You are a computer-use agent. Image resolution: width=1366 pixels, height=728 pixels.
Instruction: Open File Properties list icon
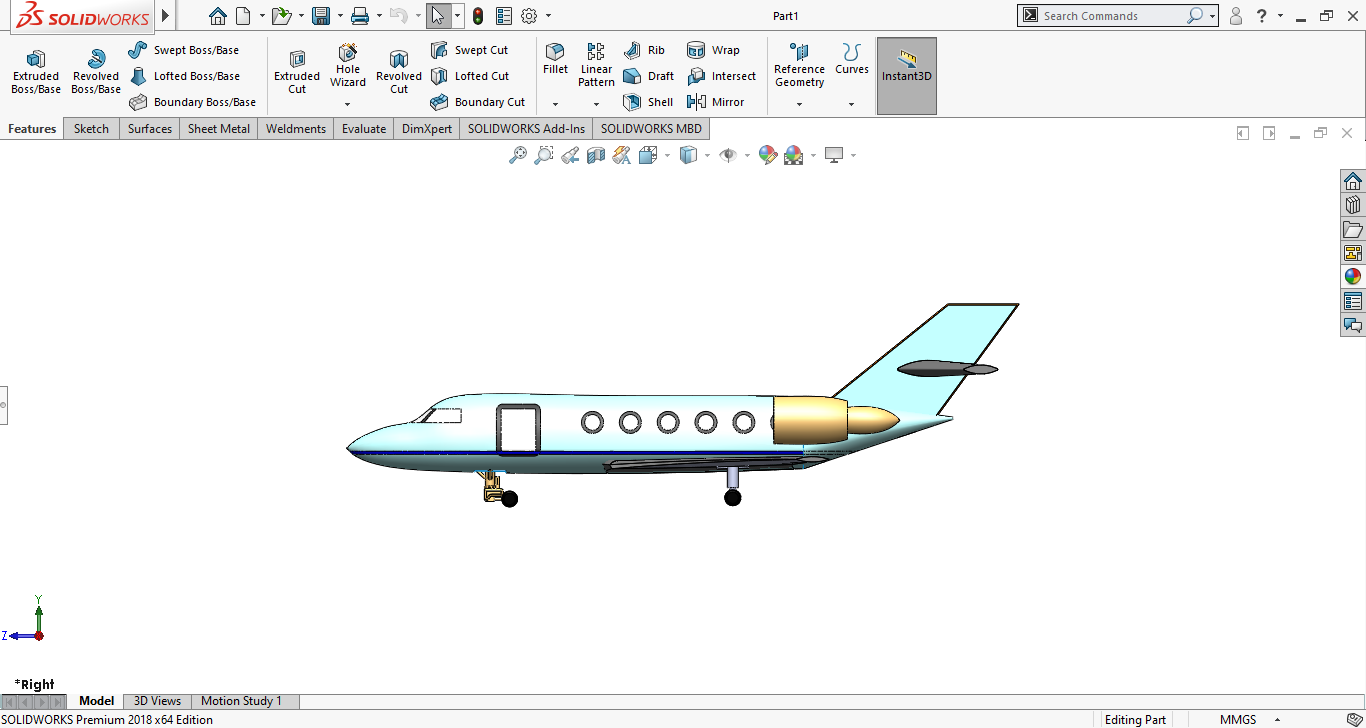[503, 16]
